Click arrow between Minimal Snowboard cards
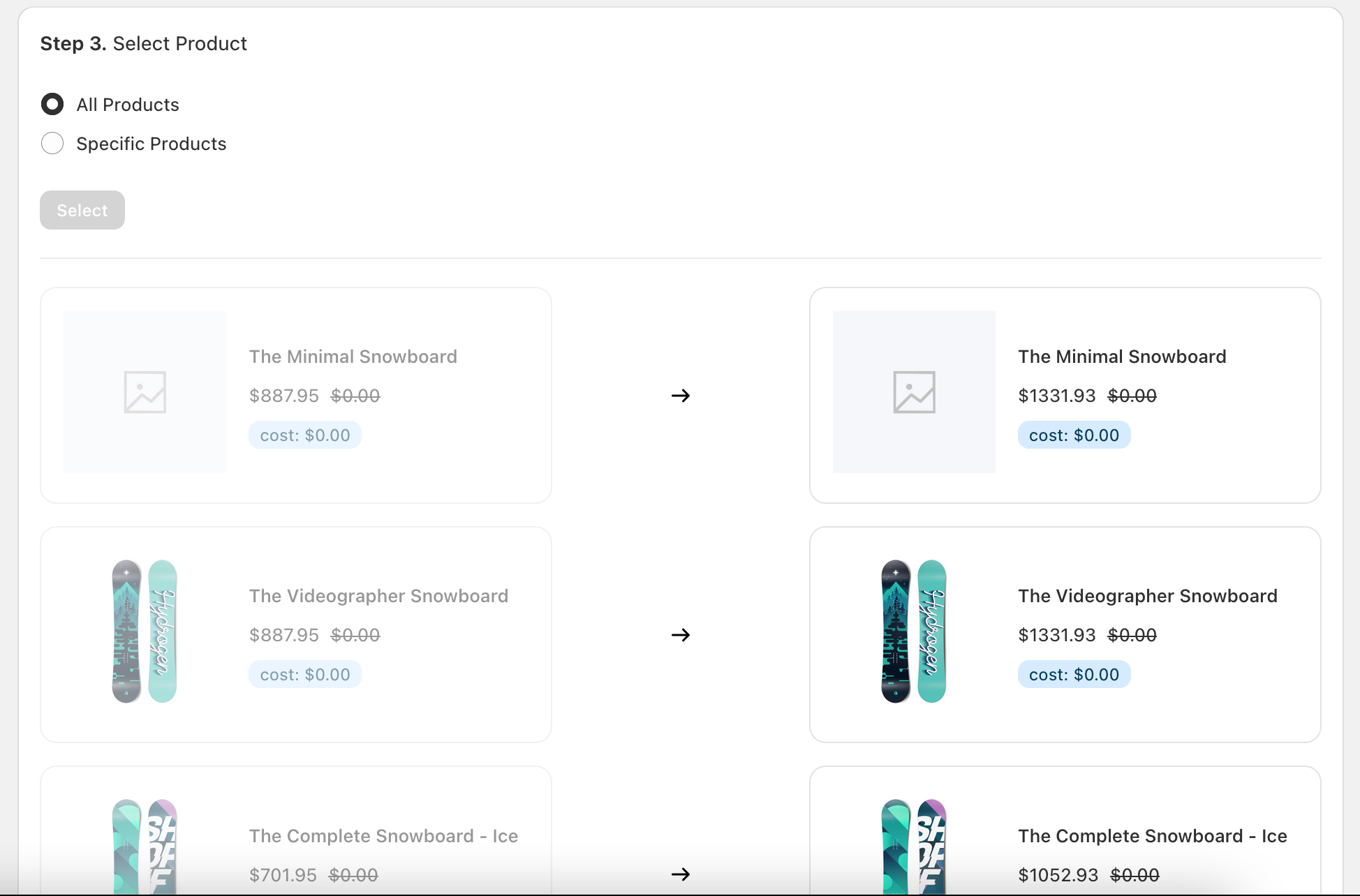The height and width of the screenshot is (896, 1360). 681,396
